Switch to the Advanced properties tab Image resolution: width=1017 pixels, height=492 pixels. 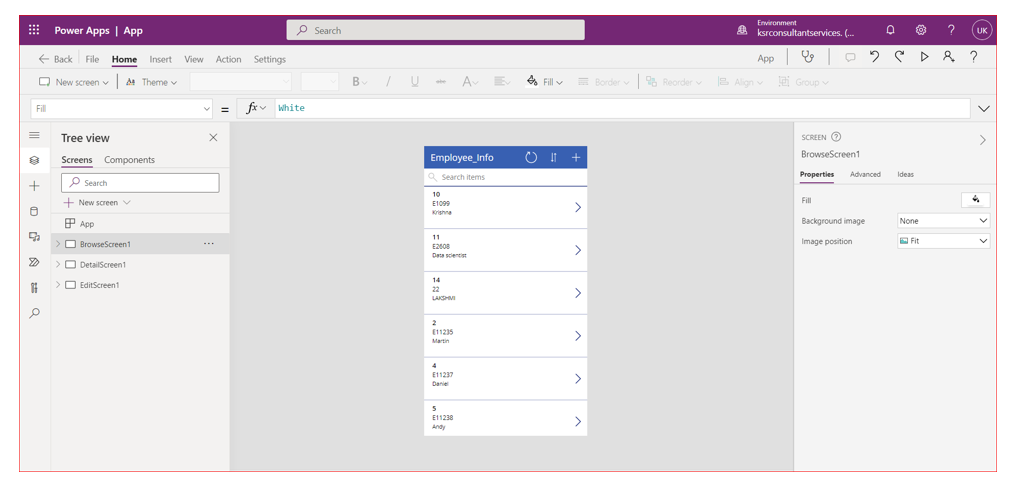coord(865,174)
